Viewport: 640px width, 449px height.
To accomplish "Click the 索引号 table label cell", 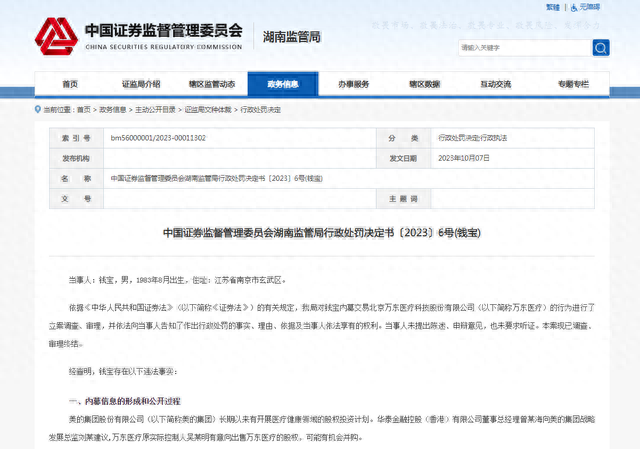I will [x=76, y=138].
